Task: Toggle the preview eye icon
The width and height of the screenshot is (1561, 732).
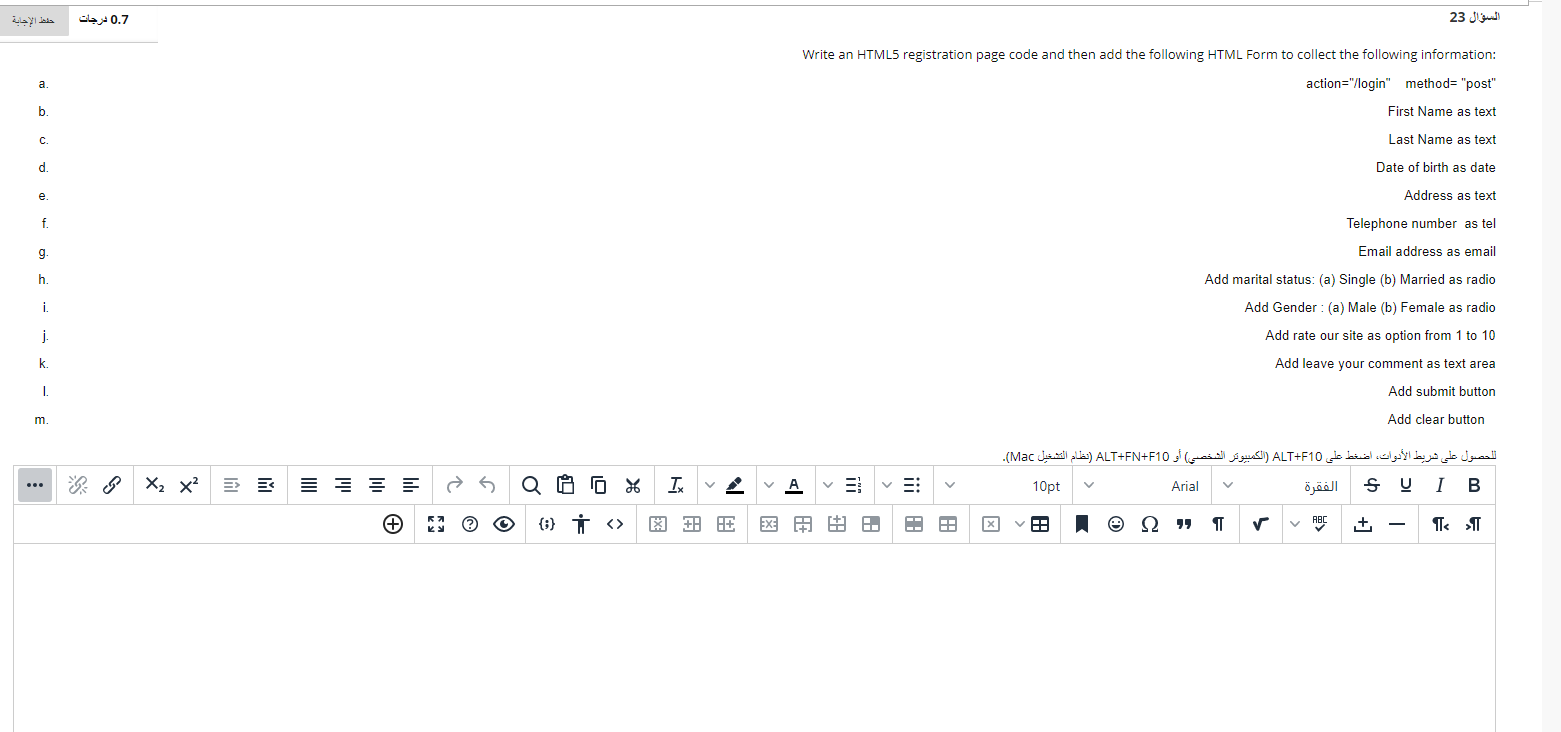Action: tap(503, 523)
